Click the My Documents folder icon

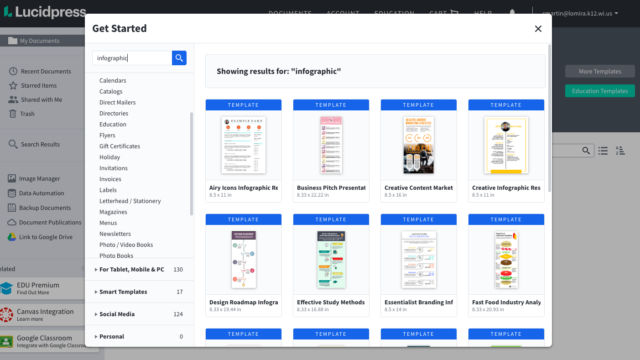click(13, 40)
